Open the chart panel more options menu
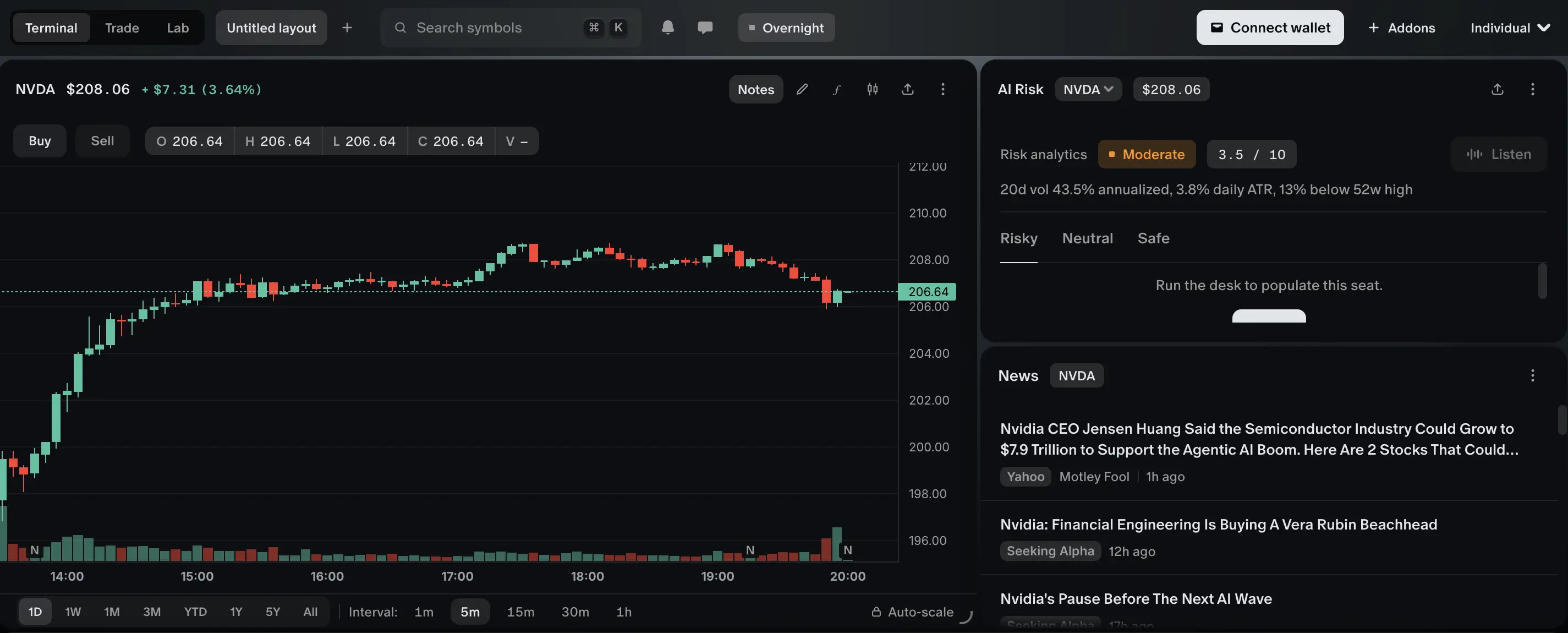1568x633 pixels. point(943,89)
